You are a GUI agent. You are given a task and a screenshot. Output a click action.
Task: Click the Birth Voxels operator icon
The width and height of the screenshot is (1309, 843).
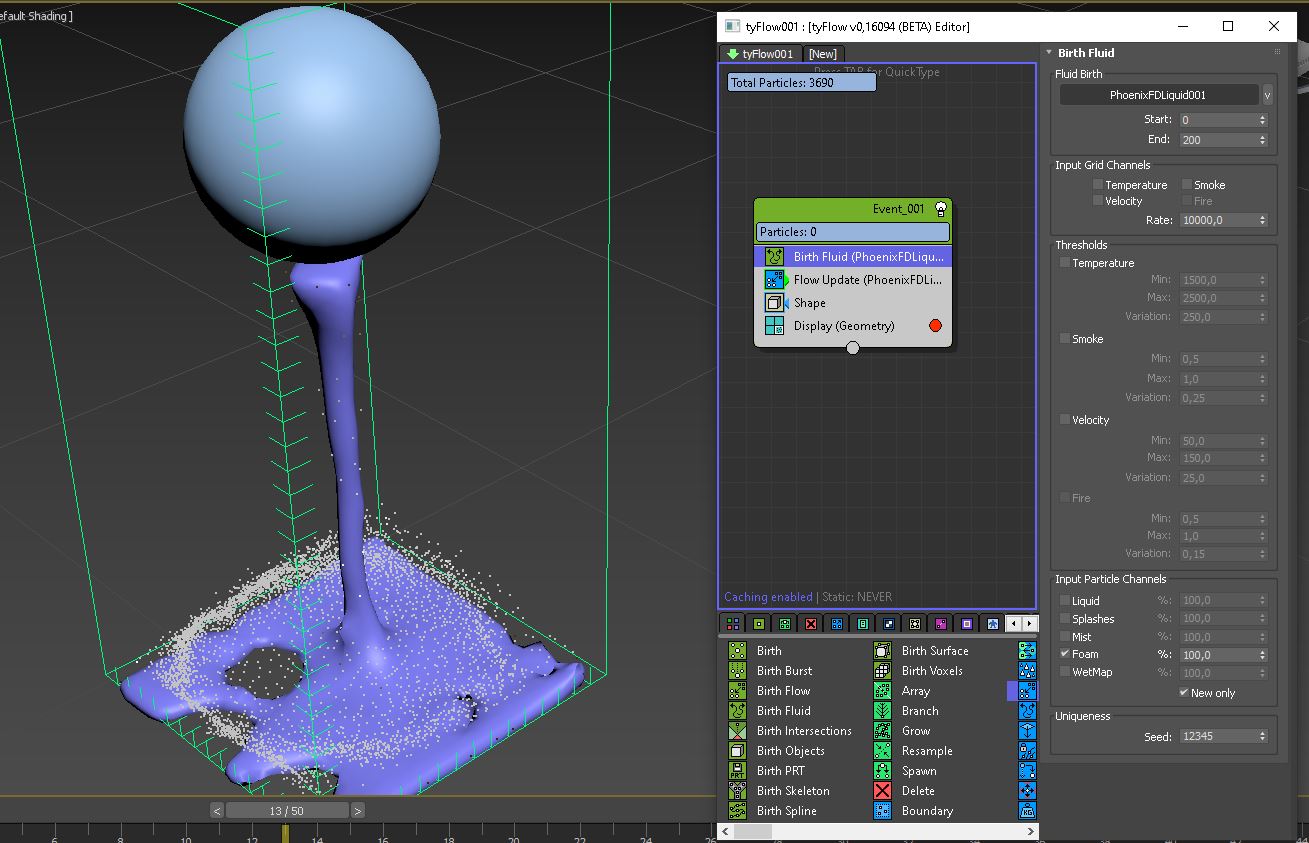[x=883, y=671]
